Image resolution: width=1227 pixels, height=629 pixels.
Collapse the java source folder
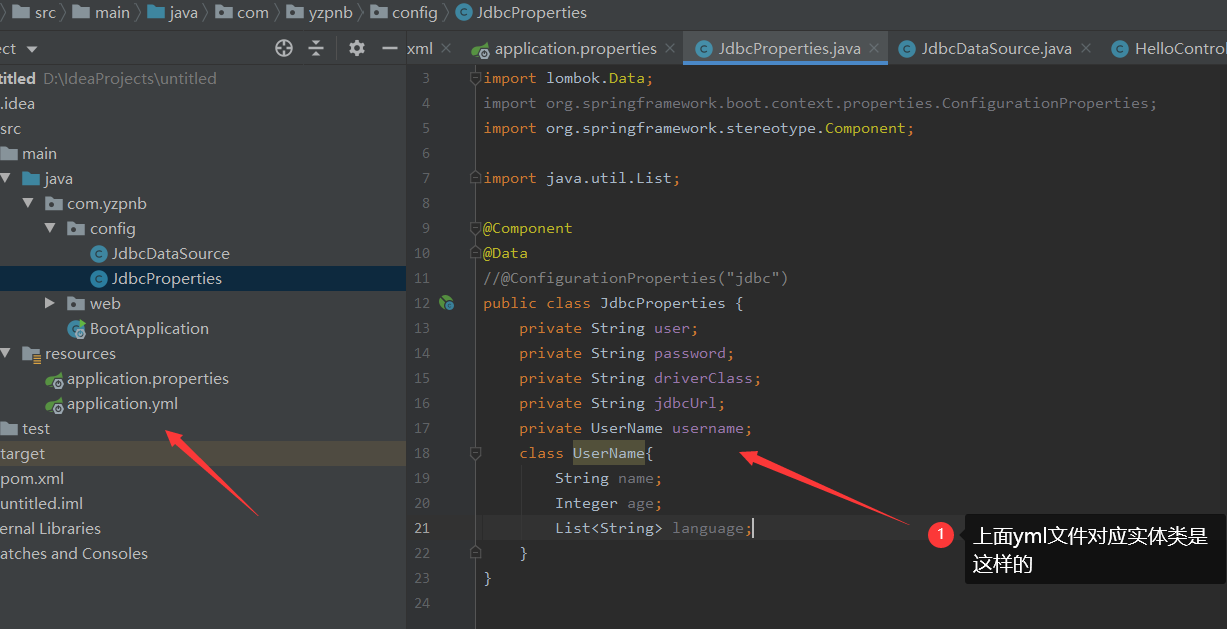(x=7, y=178)
